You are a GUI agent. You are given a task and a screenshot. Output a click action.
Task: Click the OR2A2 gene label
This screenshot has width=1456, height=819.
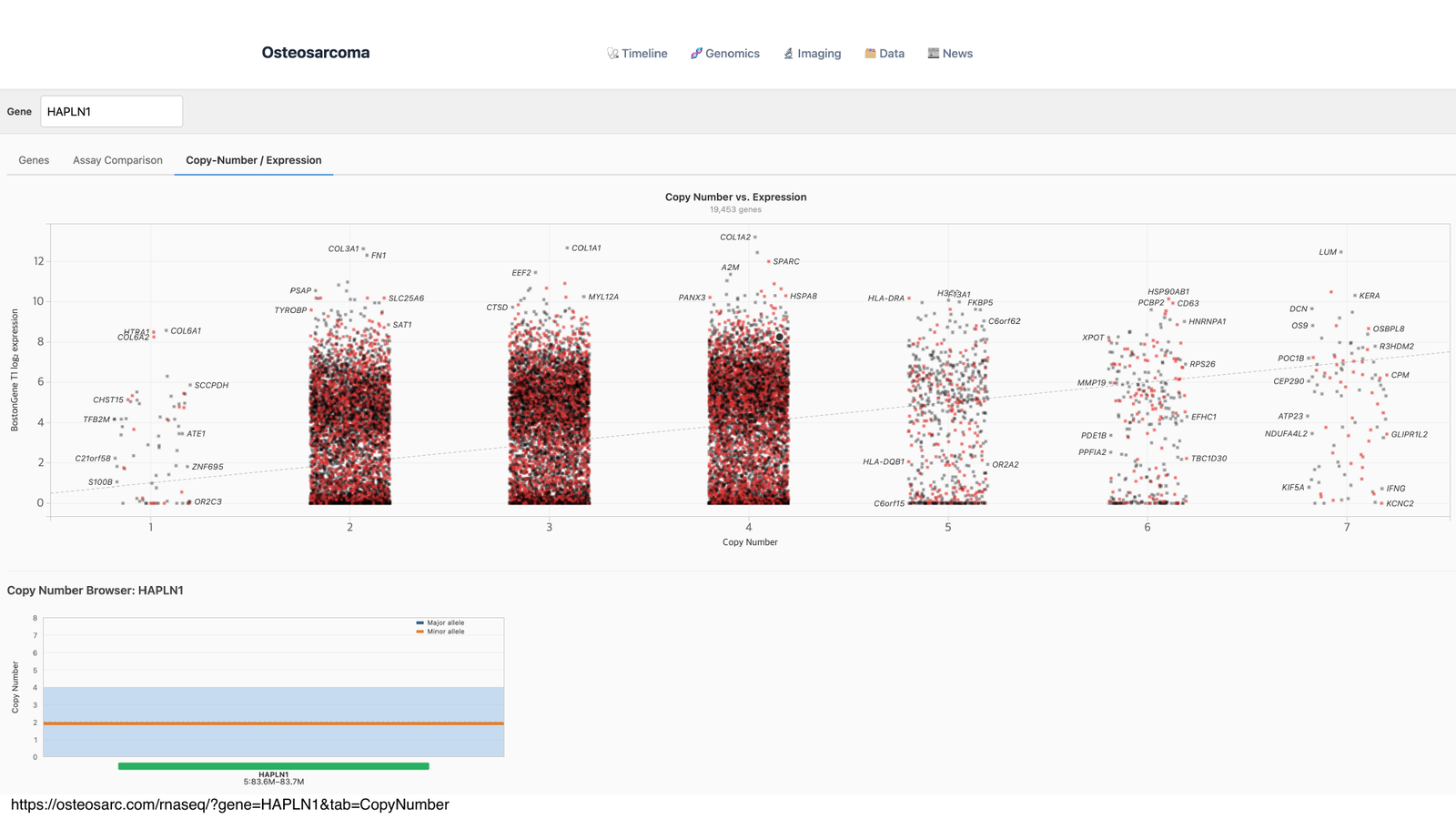(1006, 465)
